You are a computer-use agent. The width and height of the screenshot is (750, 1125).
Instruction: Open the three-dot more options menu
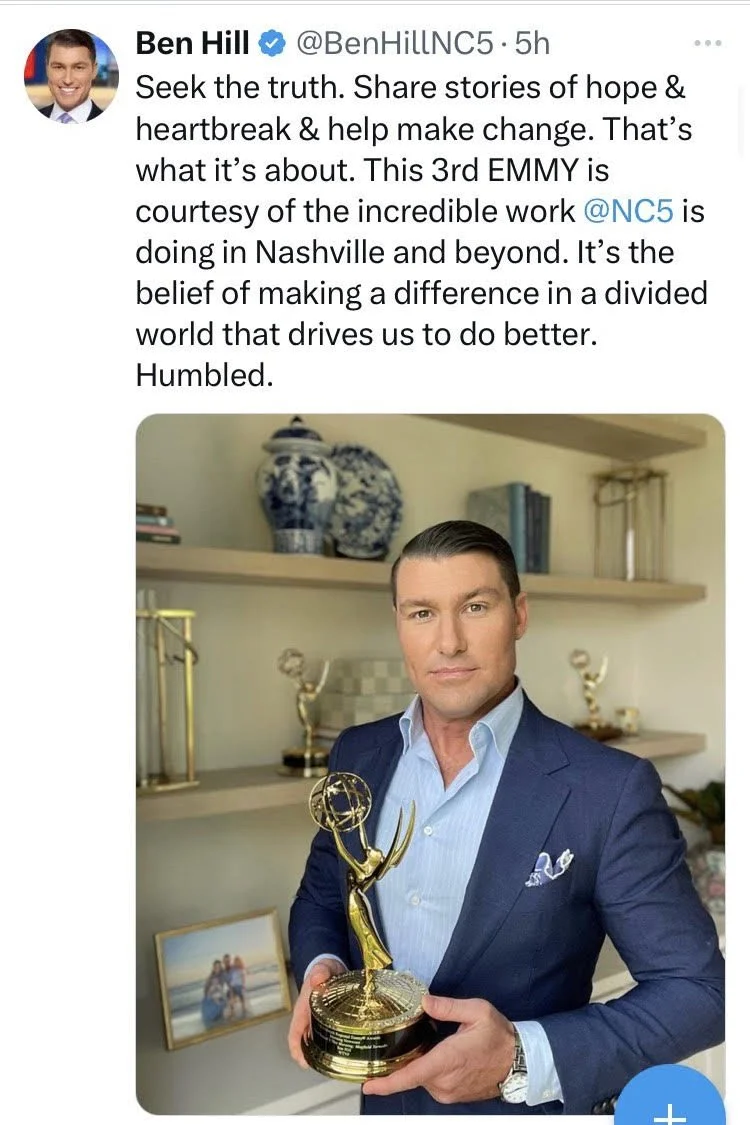[x=708, y=44]
